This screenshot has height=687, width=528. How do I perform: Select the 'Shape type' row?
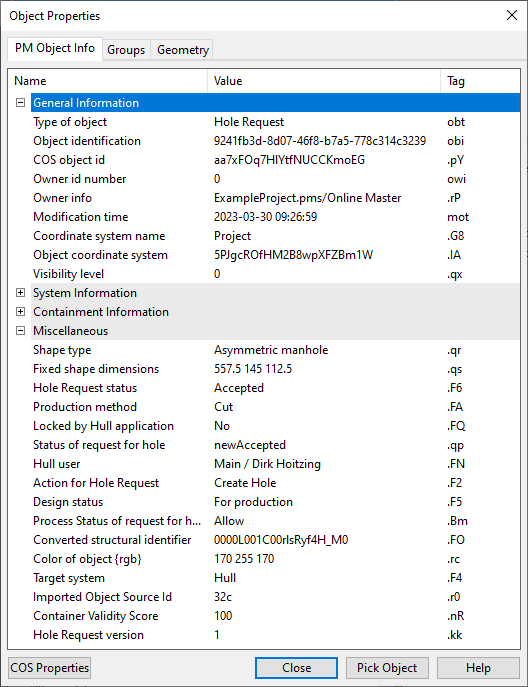[275, 350]
